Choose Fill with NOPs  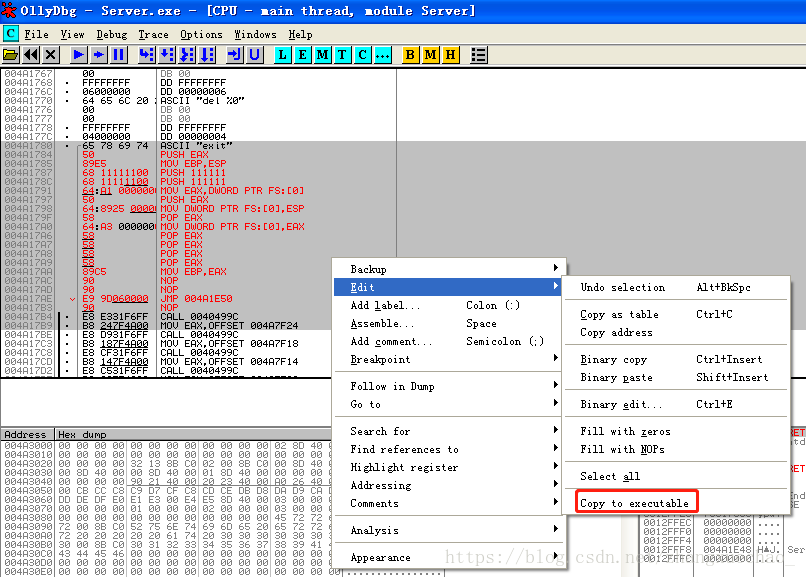coord(676,449)
